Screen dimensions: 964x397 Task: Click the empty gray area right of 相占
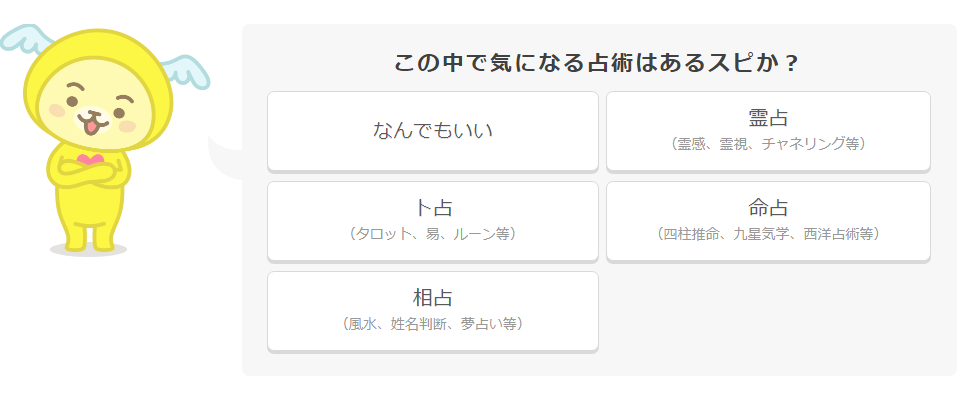[x=768, y=311]
